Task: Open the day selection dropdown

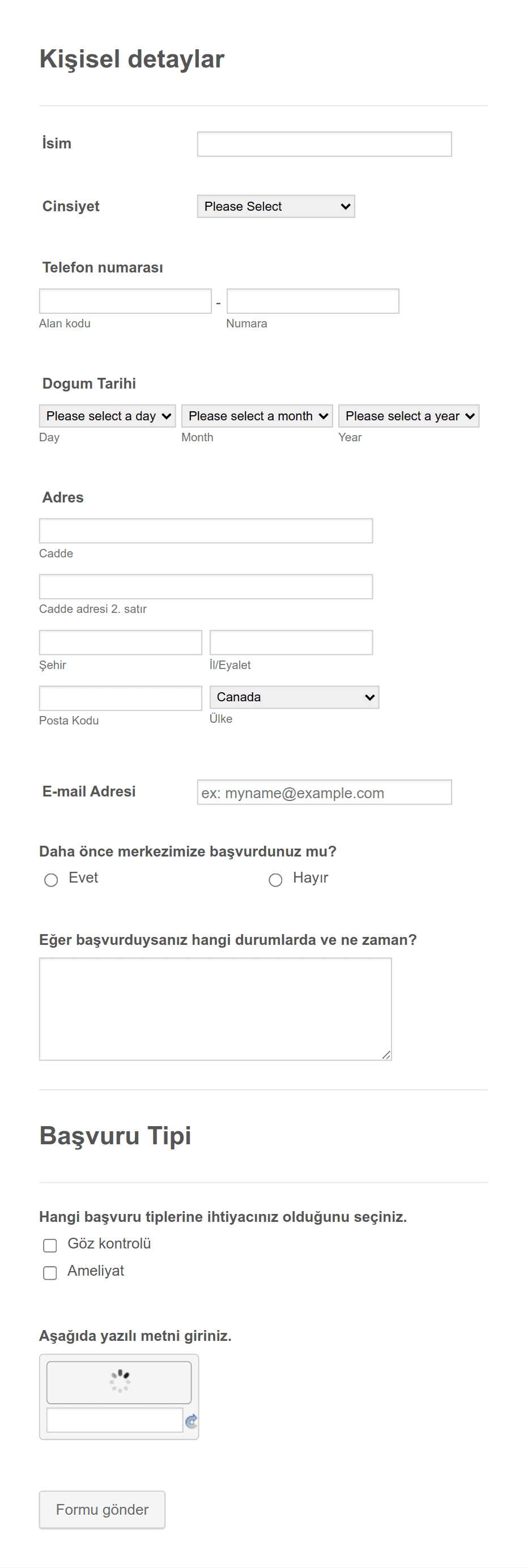Action: [x=107, y=416]
